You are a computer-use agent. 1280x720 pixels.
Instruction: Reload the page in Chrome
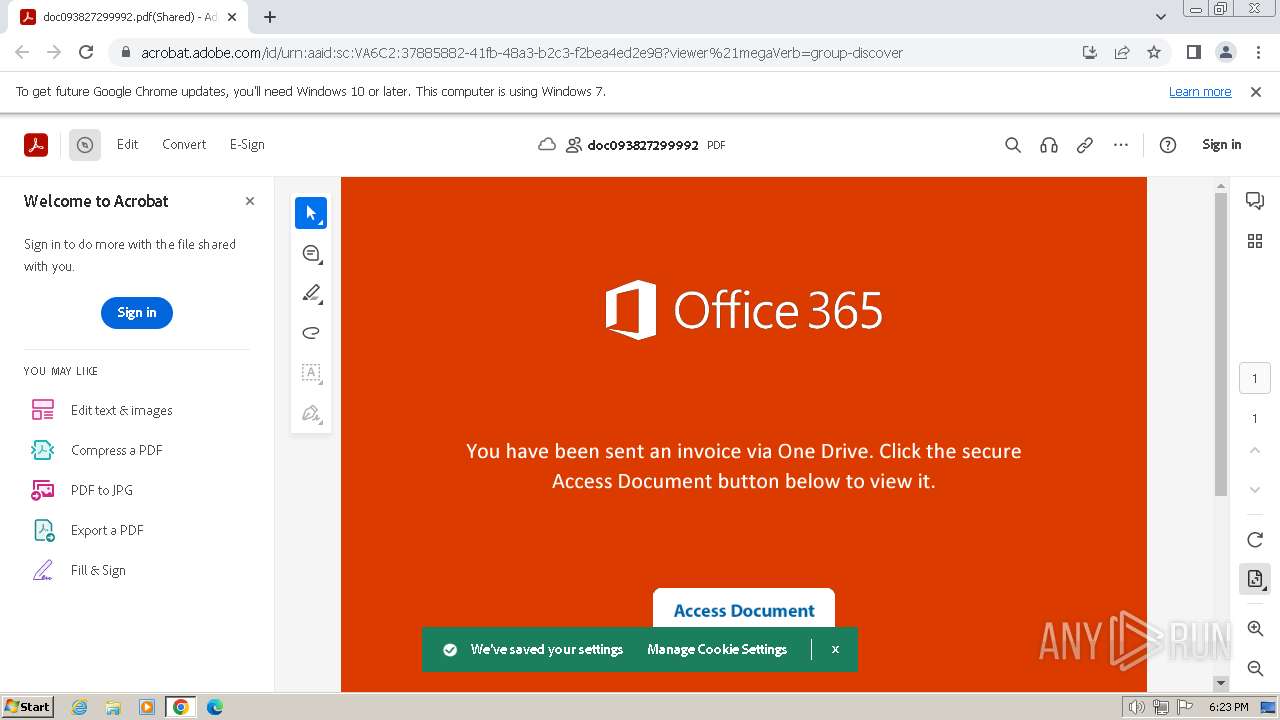86,52
